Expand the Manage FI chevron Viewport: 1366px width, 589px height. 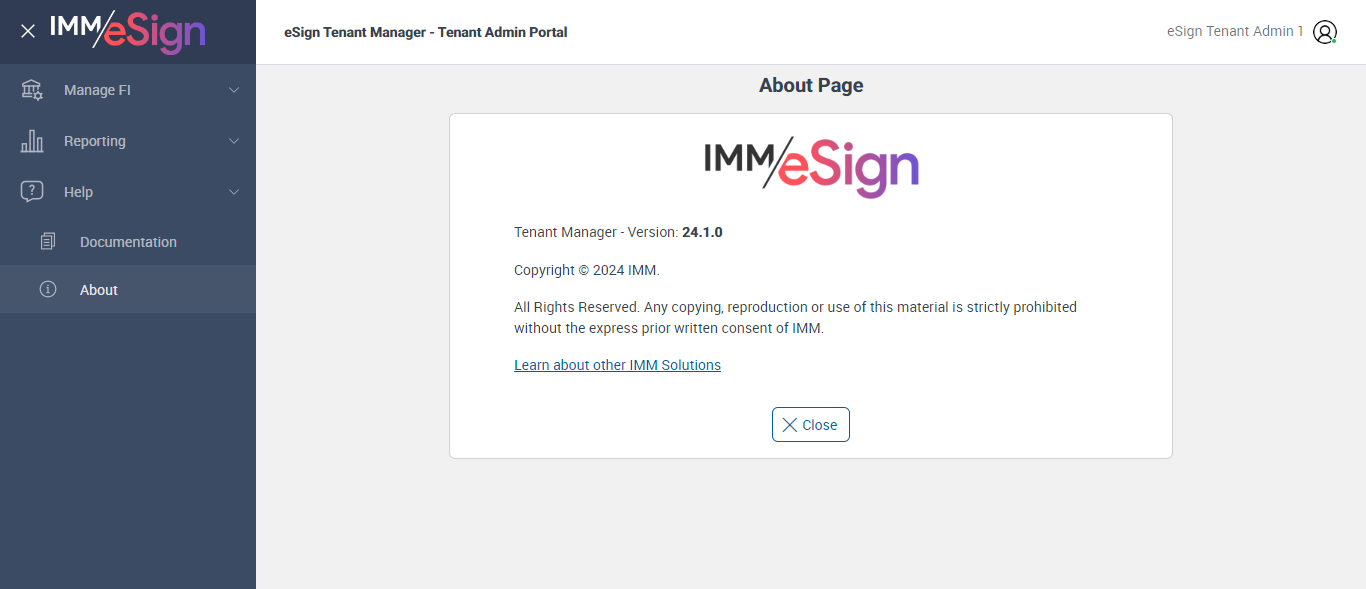pos(234,90)
